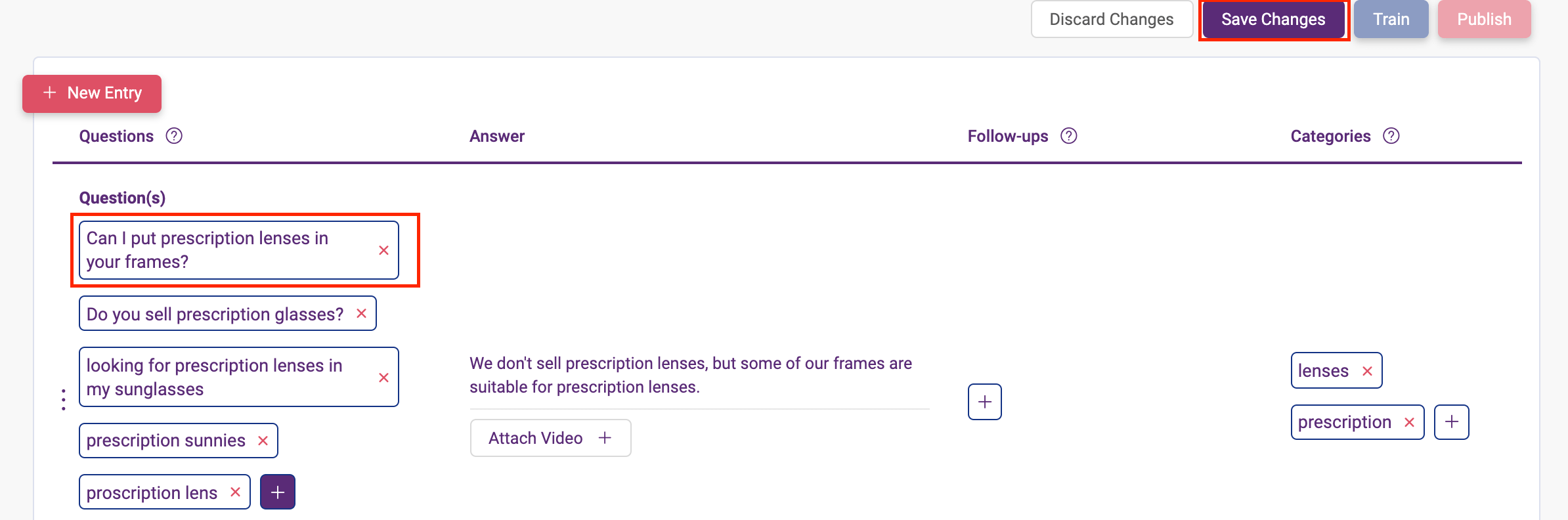This screenshot has height=520, width=1568.
Task: Click the Save Changes button
Action: tap(1273, 19)
